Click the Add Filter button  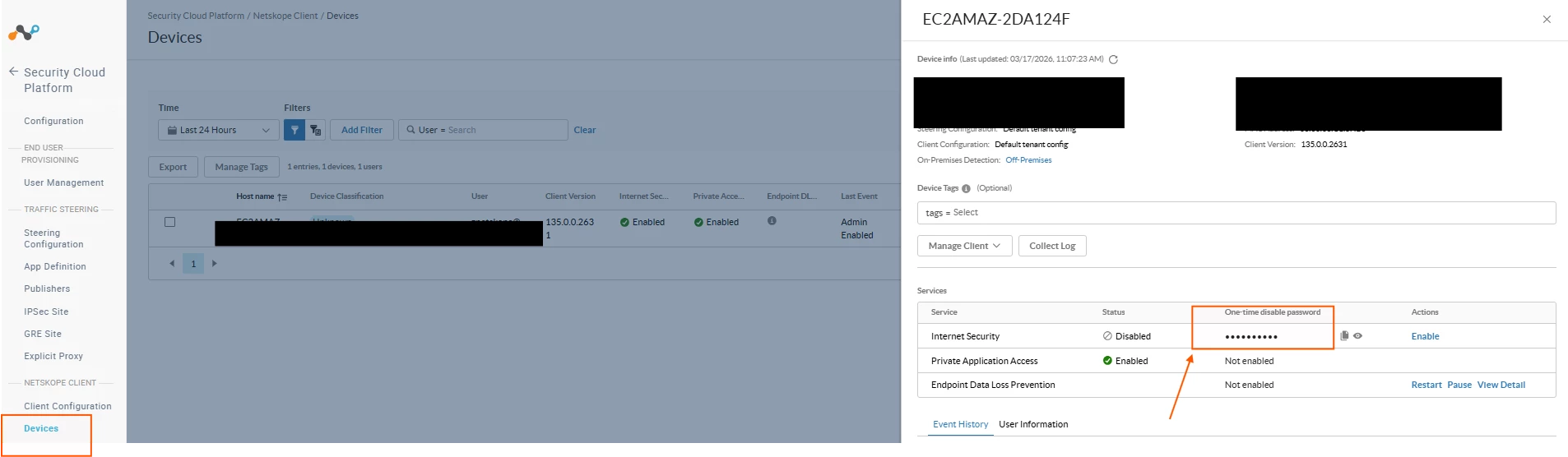362,130
